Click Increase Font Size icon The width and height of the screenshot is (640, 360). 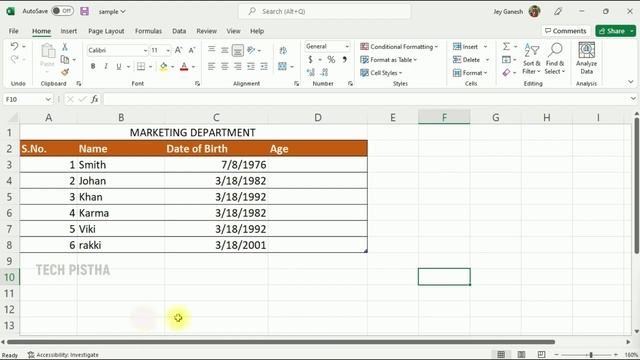(178, 50)
